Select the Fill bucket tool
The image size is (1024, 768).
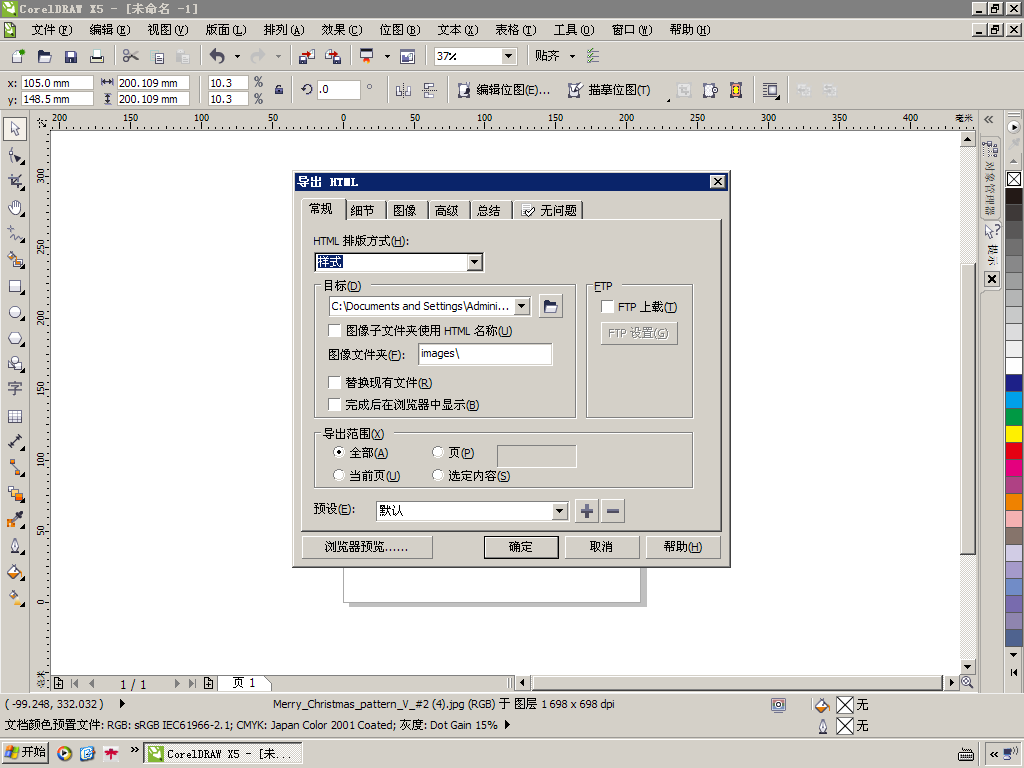15,573
